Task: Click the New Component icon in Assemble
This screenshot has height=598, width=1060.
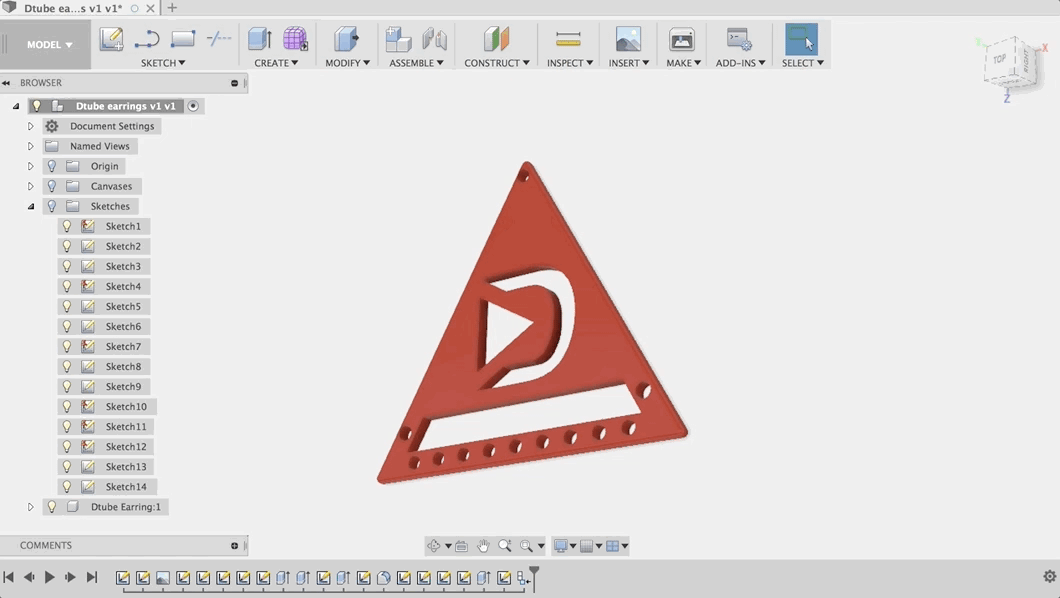Action: point(398,39)
